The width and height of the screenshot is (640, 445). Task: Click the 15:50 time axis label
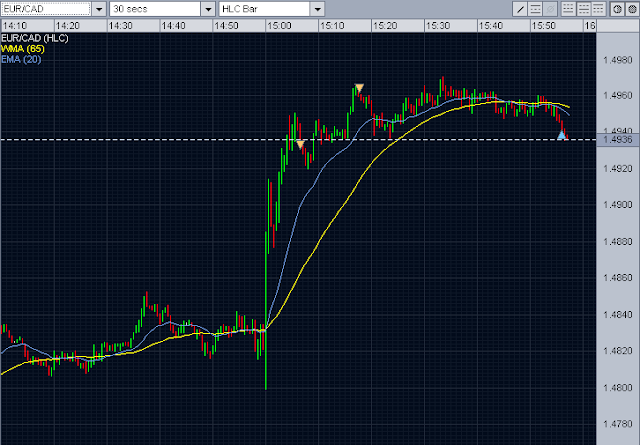544,26
